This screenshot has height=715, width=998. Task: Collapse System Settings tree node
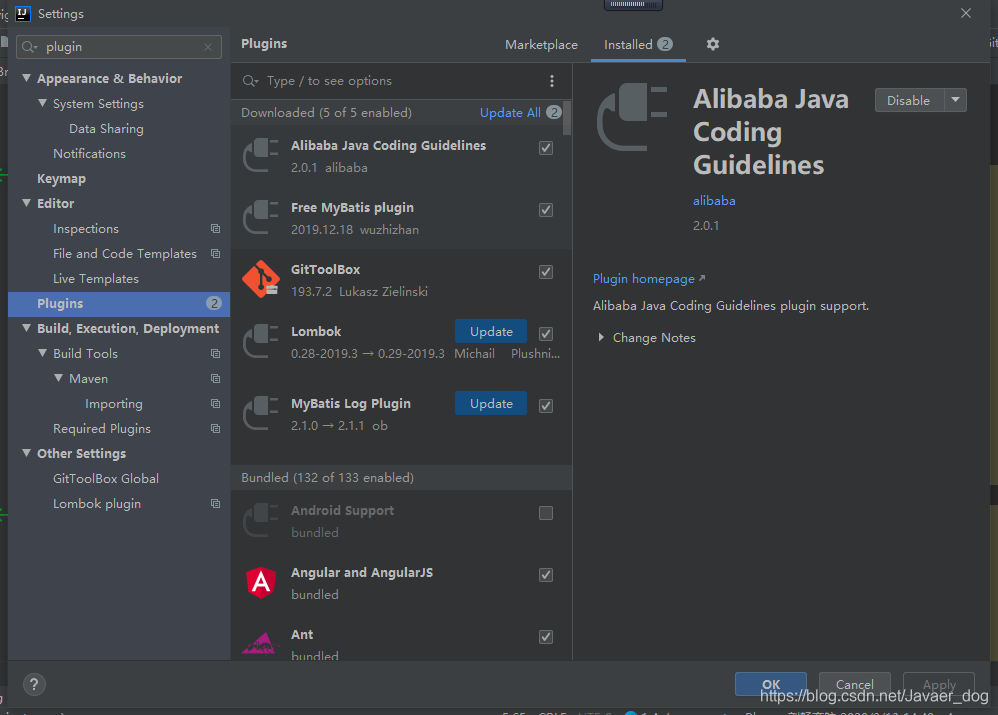(x=42, y=103)
